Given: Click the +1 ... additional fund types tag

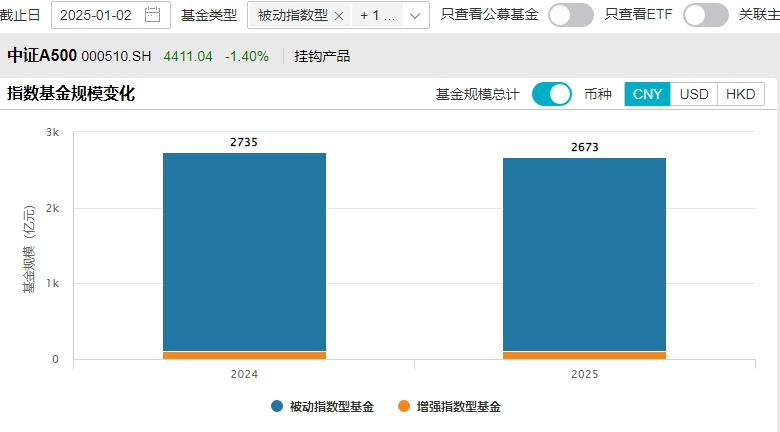Looking at the screenshot, I should pyautogui.click(x=378, y=16).
